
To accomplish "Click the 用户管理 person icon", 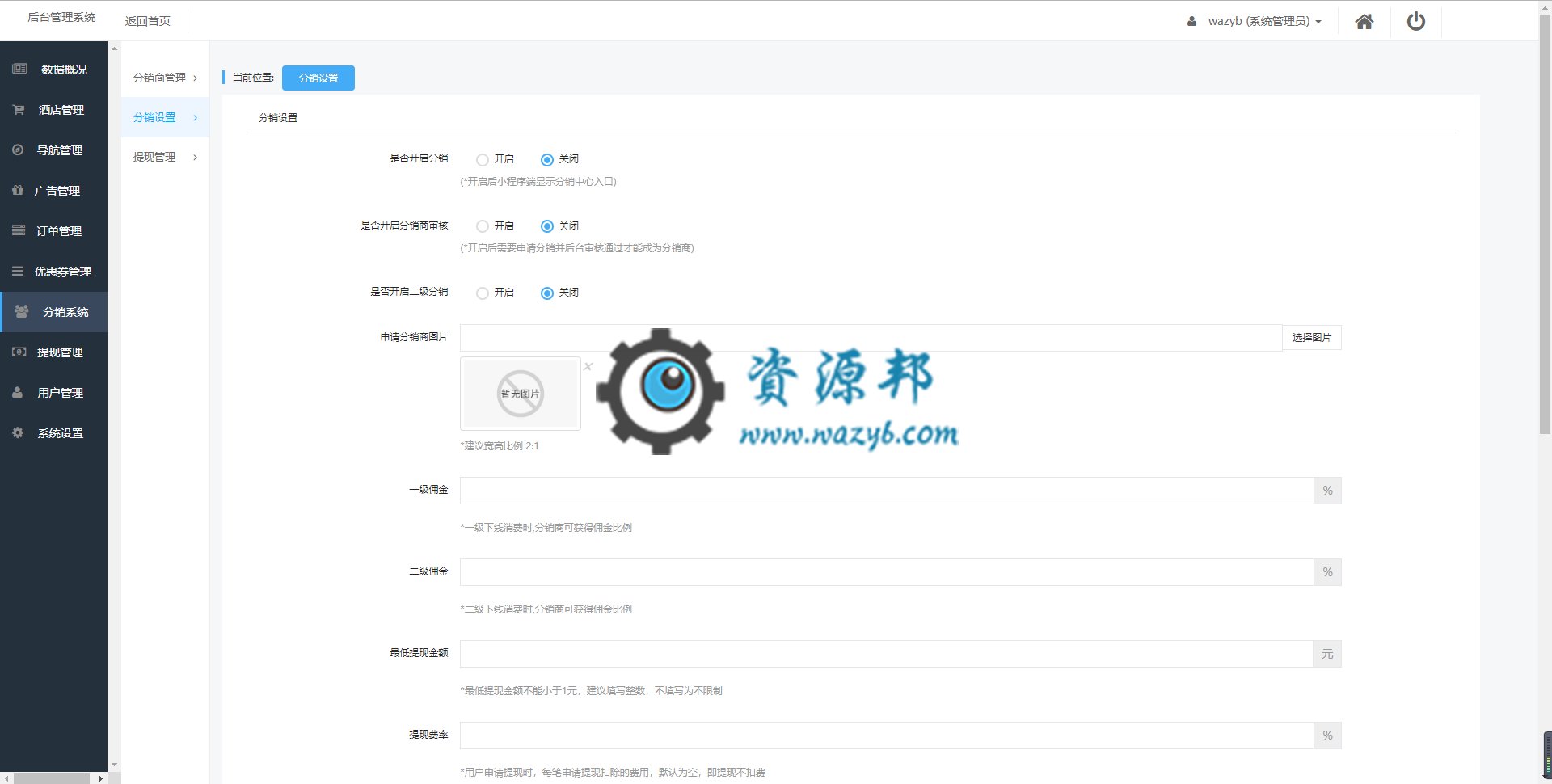I will click(17, 392).
